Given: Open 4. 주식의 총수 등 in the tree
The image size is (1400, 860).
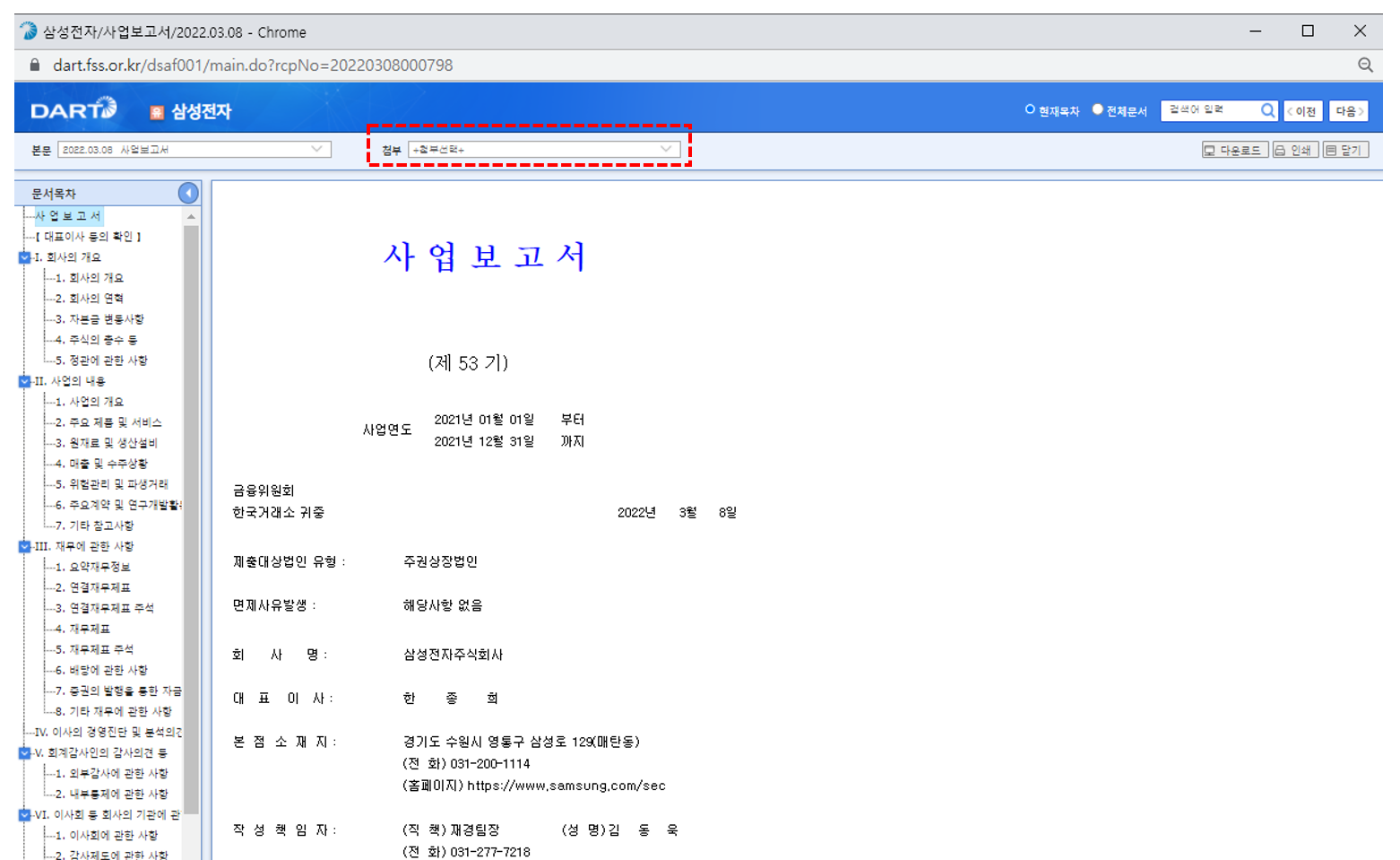Looking at the screenshot, I should tap(97, 340).
